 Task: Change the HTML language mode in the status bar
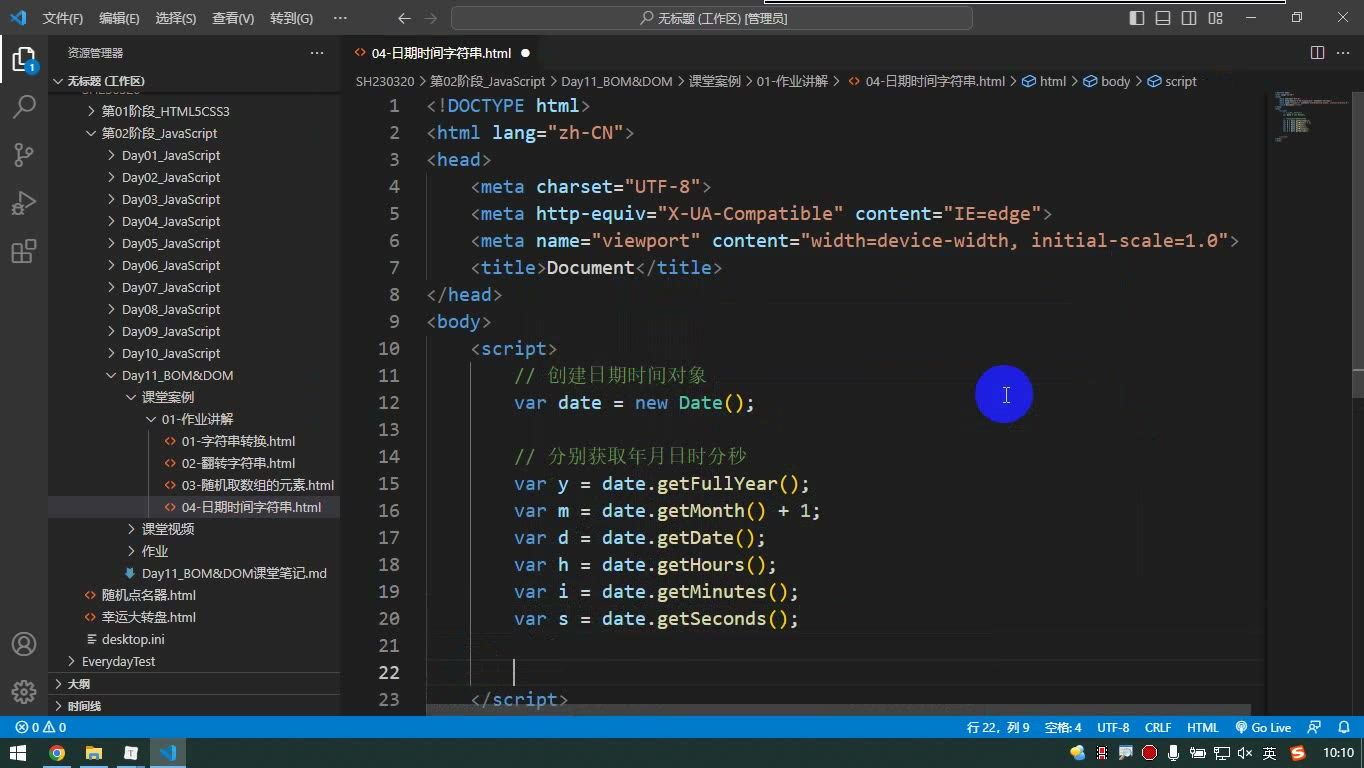[1203, 727]
